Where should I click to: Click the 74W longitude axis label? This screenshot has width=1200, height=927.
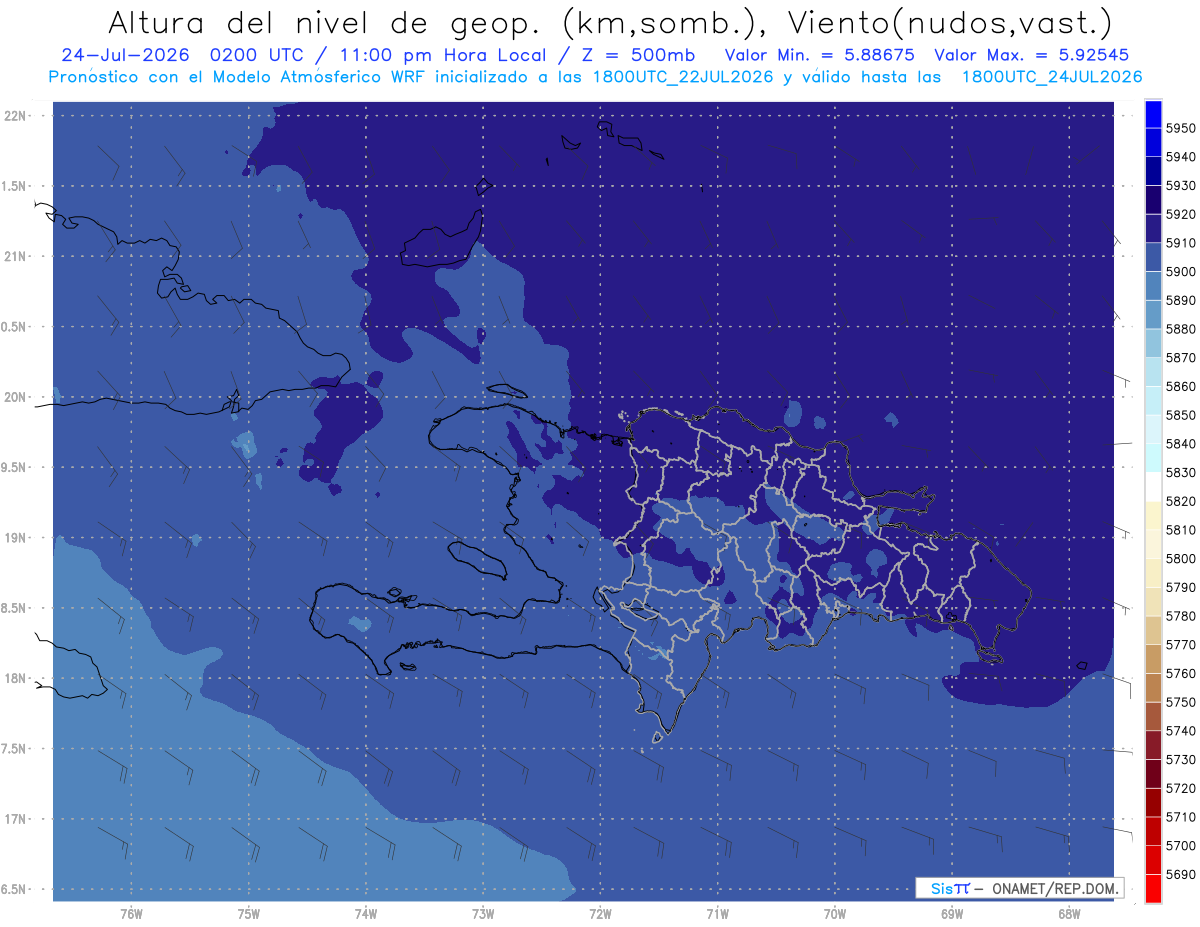coord(365,913)
